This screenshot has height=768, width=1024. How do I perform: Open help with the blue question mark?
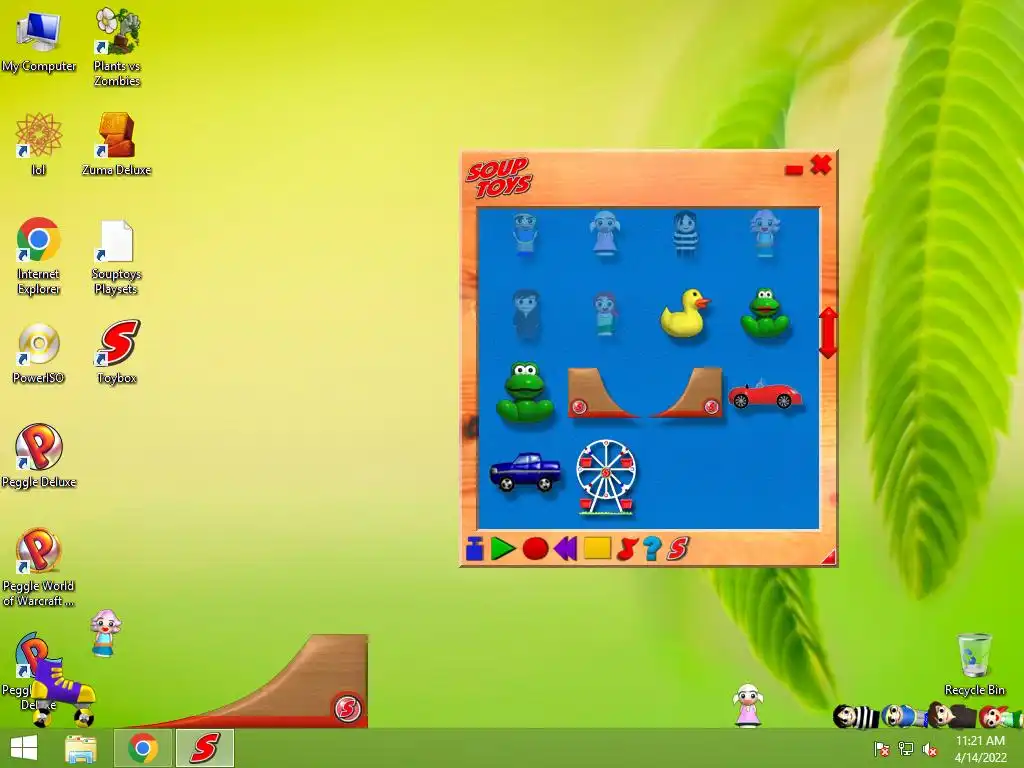pyautogui.click(x=652, y=549)
